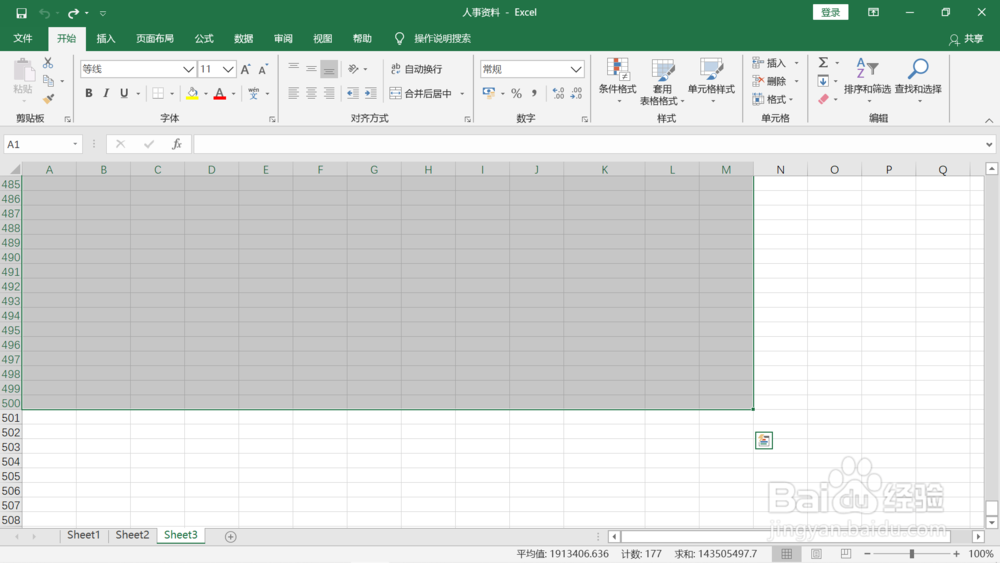Apply percent style to cells
The height and width of the screenshot is (563, 1000).
pos(517,94)
